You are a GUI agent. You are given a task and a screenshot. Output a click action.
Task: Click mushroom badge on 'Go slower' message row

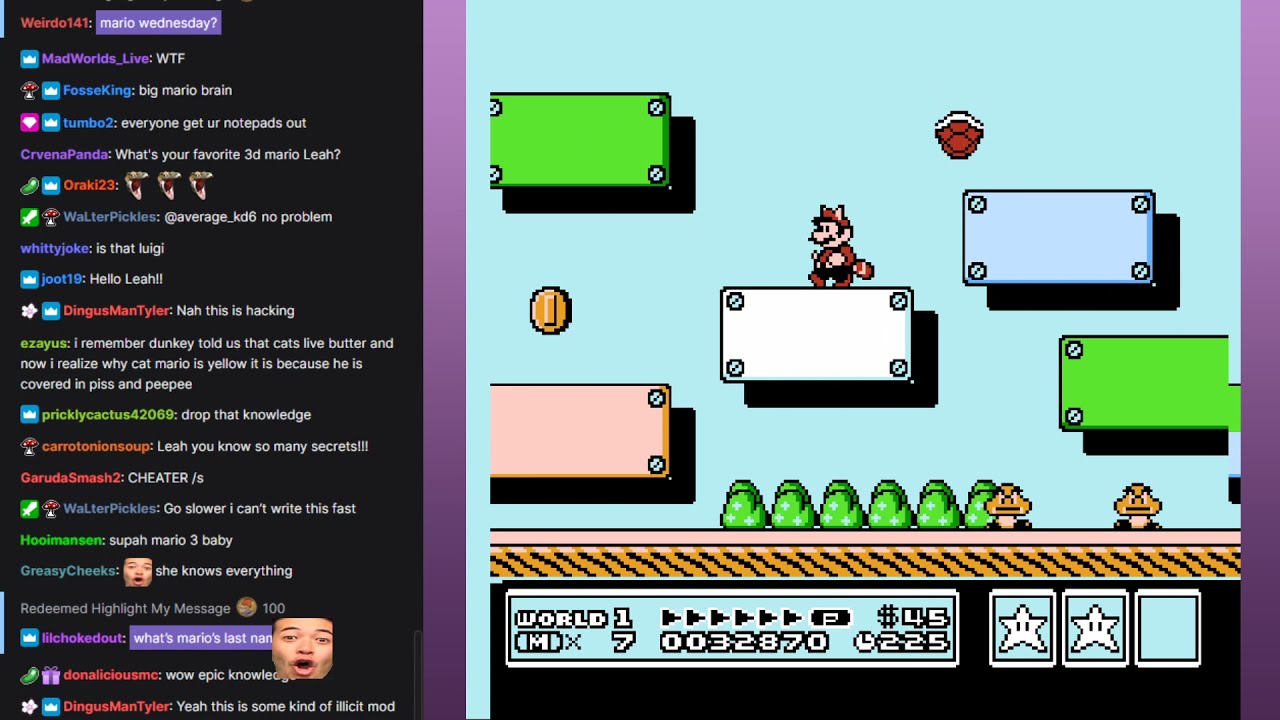coord(50,509)
